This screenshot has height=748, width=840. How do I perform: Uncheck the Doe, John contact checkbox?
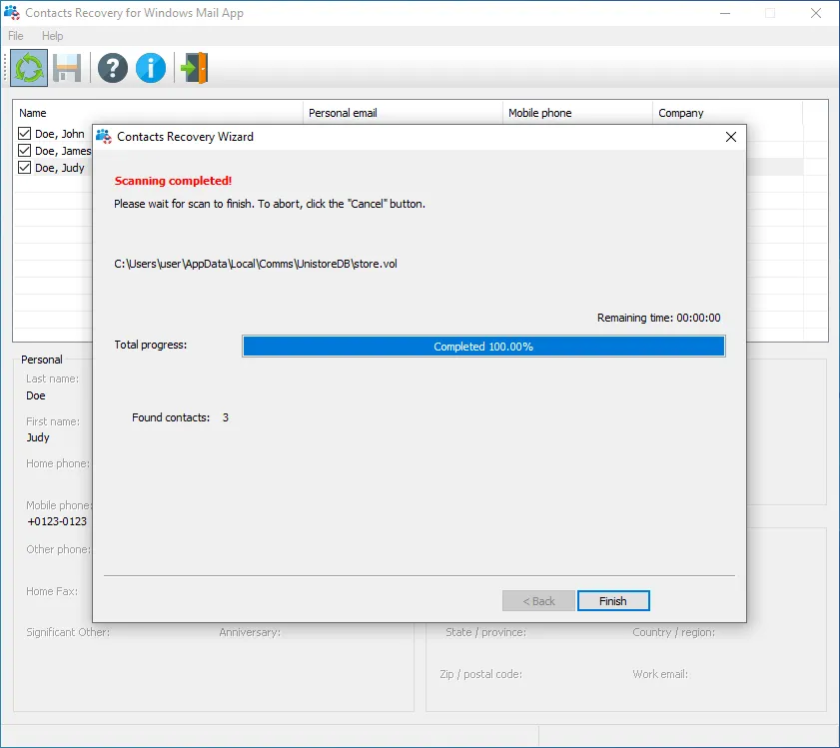(x=24, y=133)
